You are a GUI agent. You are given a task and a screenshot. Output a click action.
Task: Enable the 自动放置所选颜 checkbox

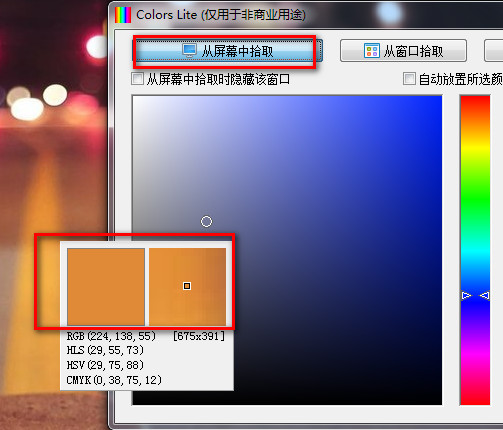409,79
